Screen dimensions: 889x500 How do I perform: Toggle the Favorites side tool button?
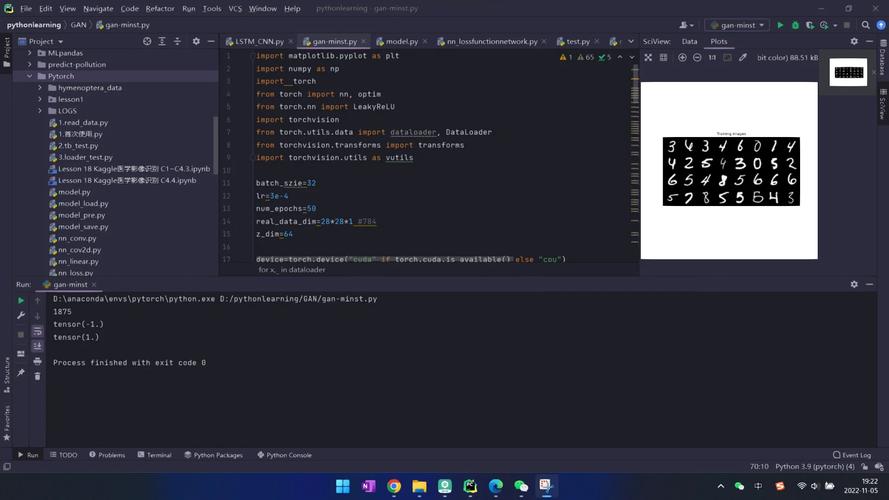tap(6, 423)
